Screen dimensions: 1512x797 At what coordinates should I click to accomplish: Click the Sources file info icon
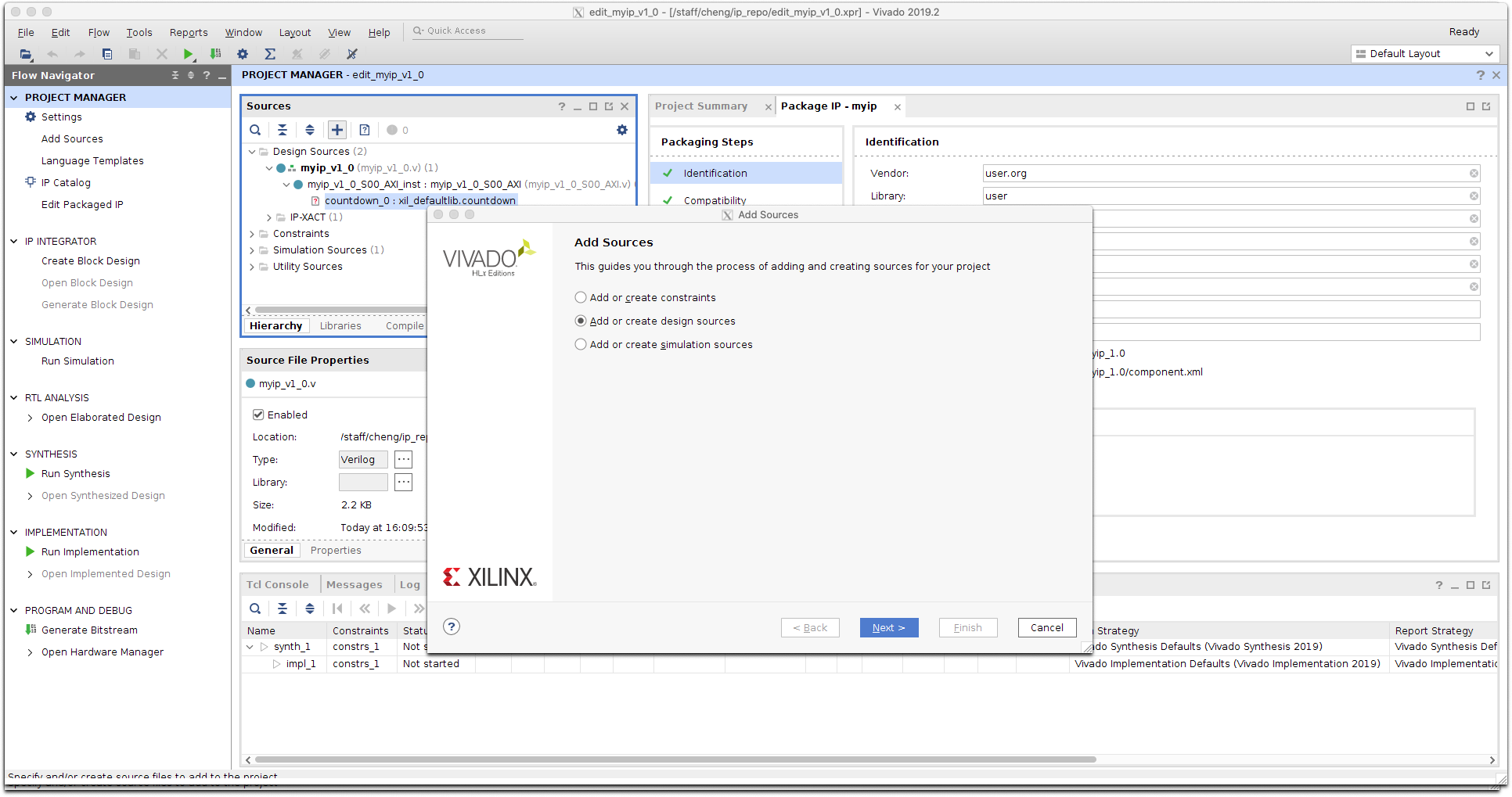[x=365, y=130]
